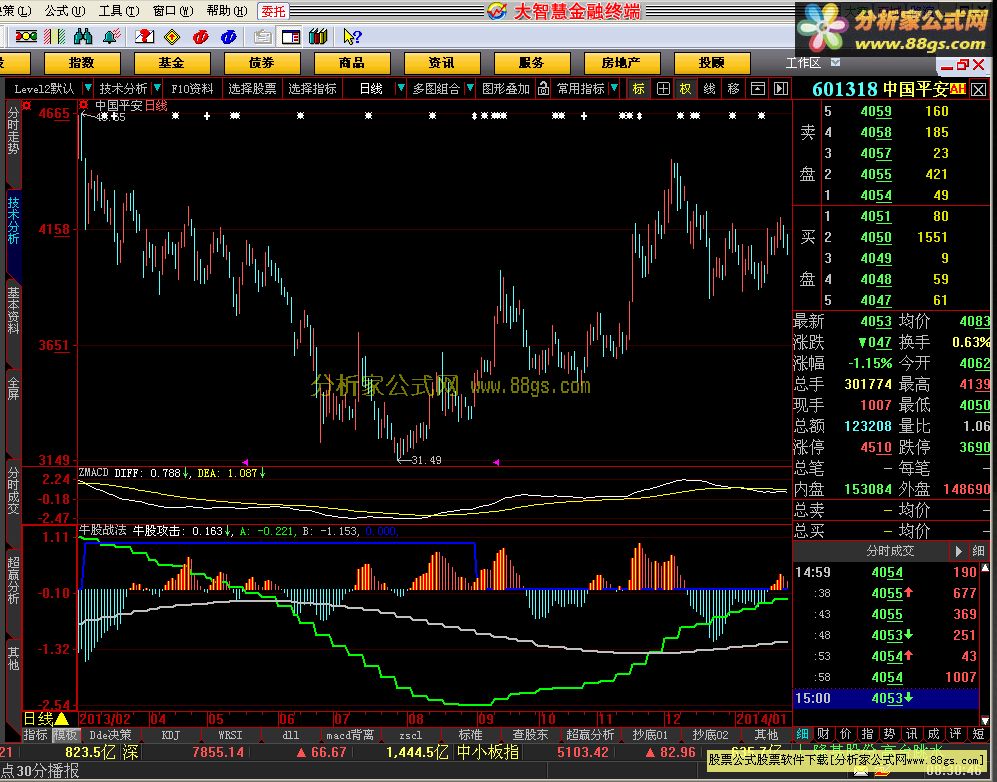Click the 房地产 yellow button
Image resolution: width=997 pixels, height=782 pixels.
[x=621, y=63]
